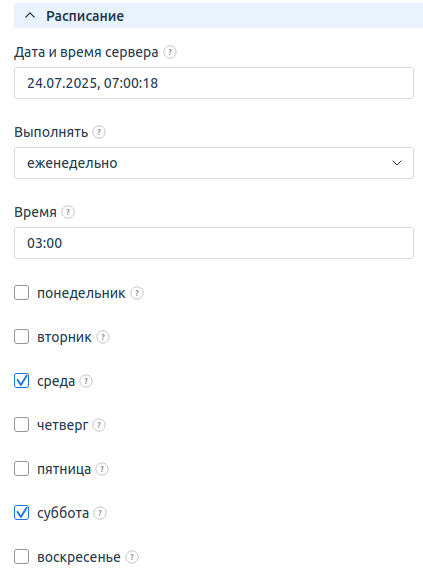Open the help icon next to среда
The image size is (423, 588).
pyautogui.click(x=86, y=381)
